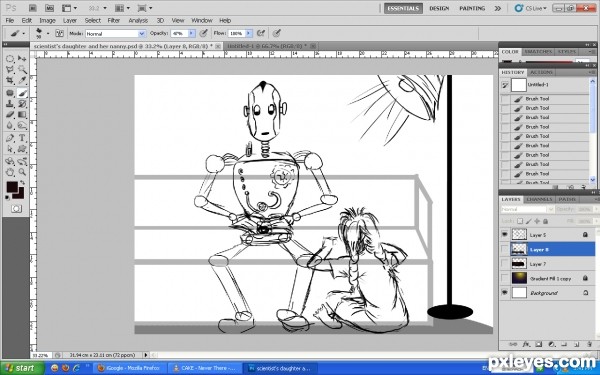Viewport: 600px width, 375px height.
Task: Select the Brush tool in toolbox
Action: [22, 93]
